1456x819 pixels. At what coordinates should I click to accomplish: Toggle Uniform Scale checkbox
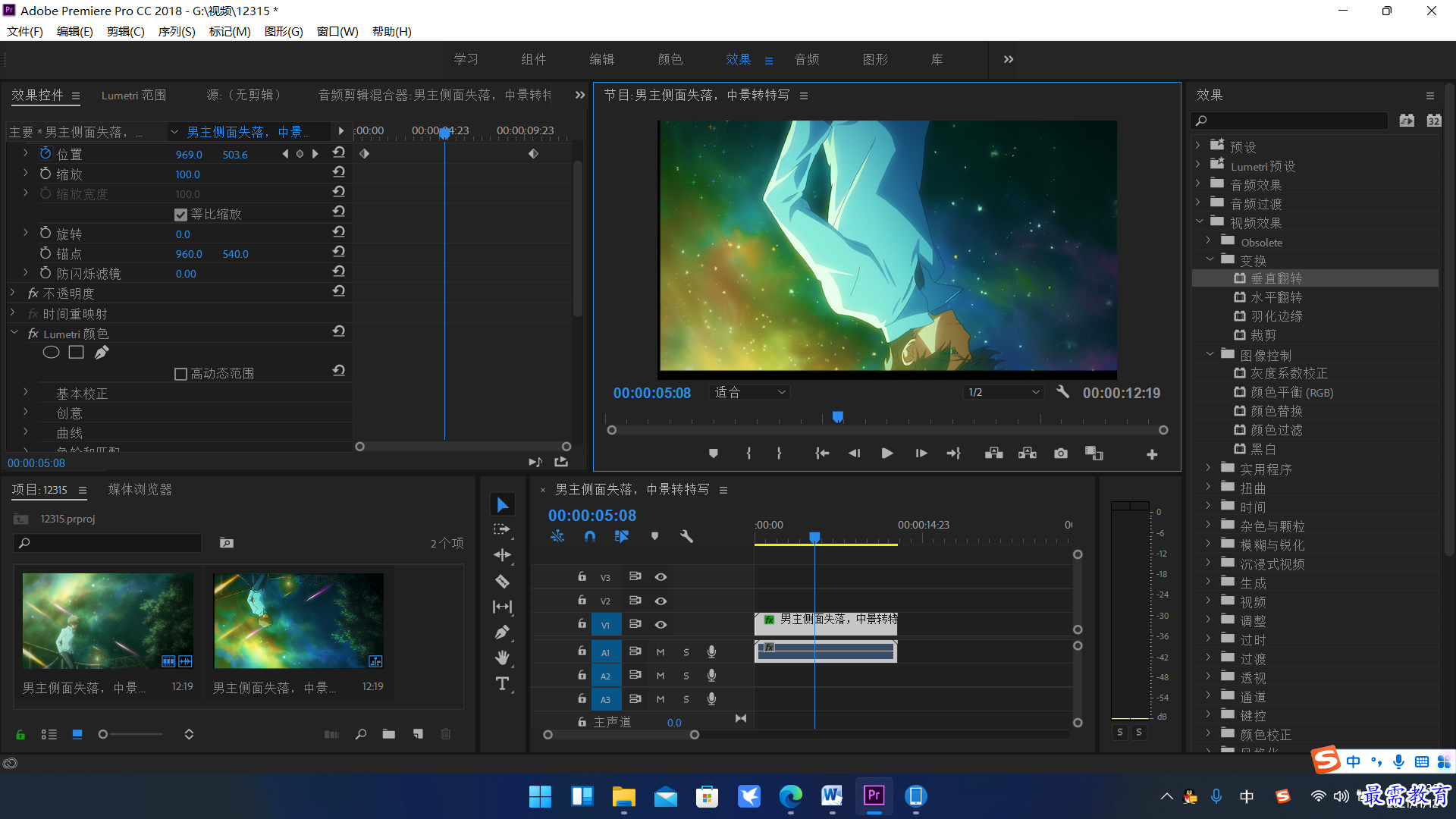point(180,215)
